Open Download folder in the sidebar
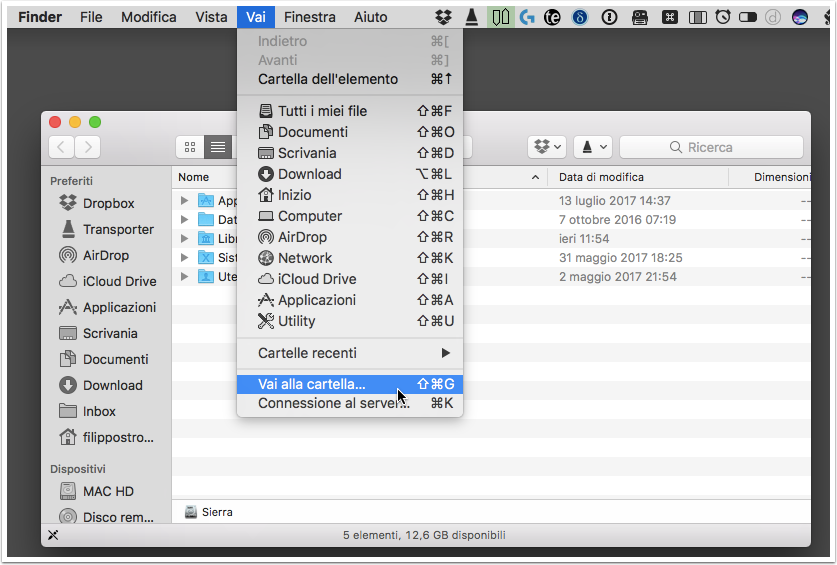This screenshot has height=565, width=837. [x=101, y=386]
